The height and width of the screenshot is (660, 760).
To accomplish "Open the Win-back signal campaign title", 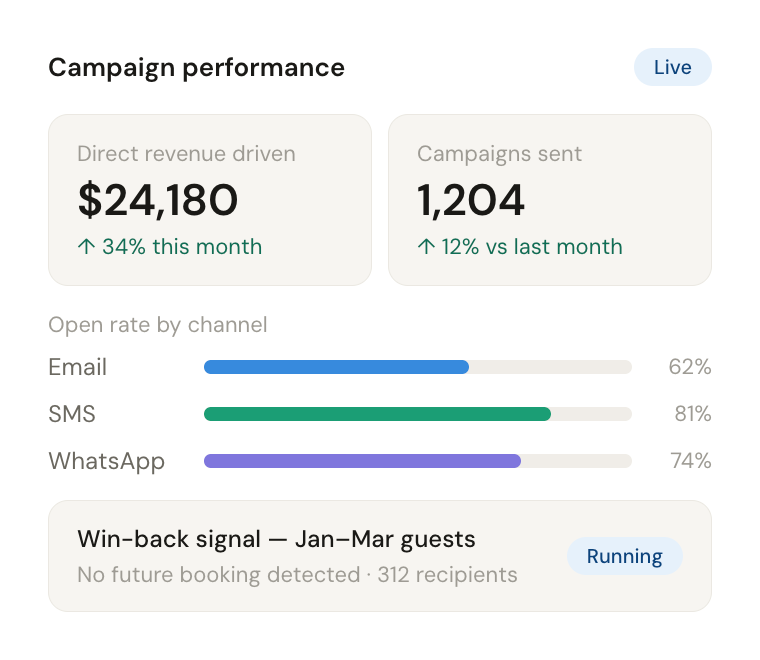I will click(276, 540).
